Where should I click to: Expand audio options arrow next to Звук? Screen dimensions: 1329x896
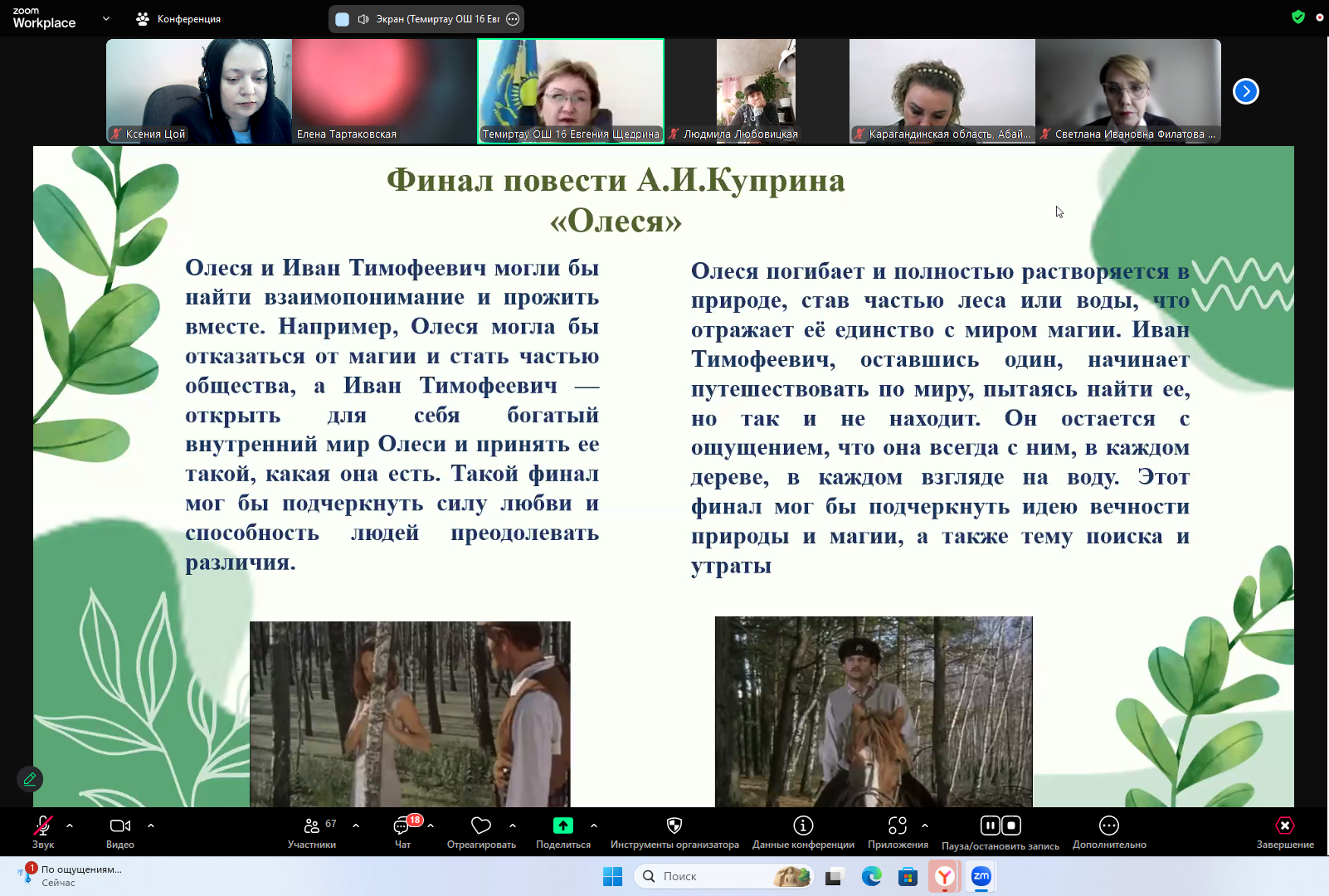coord(70,825)
